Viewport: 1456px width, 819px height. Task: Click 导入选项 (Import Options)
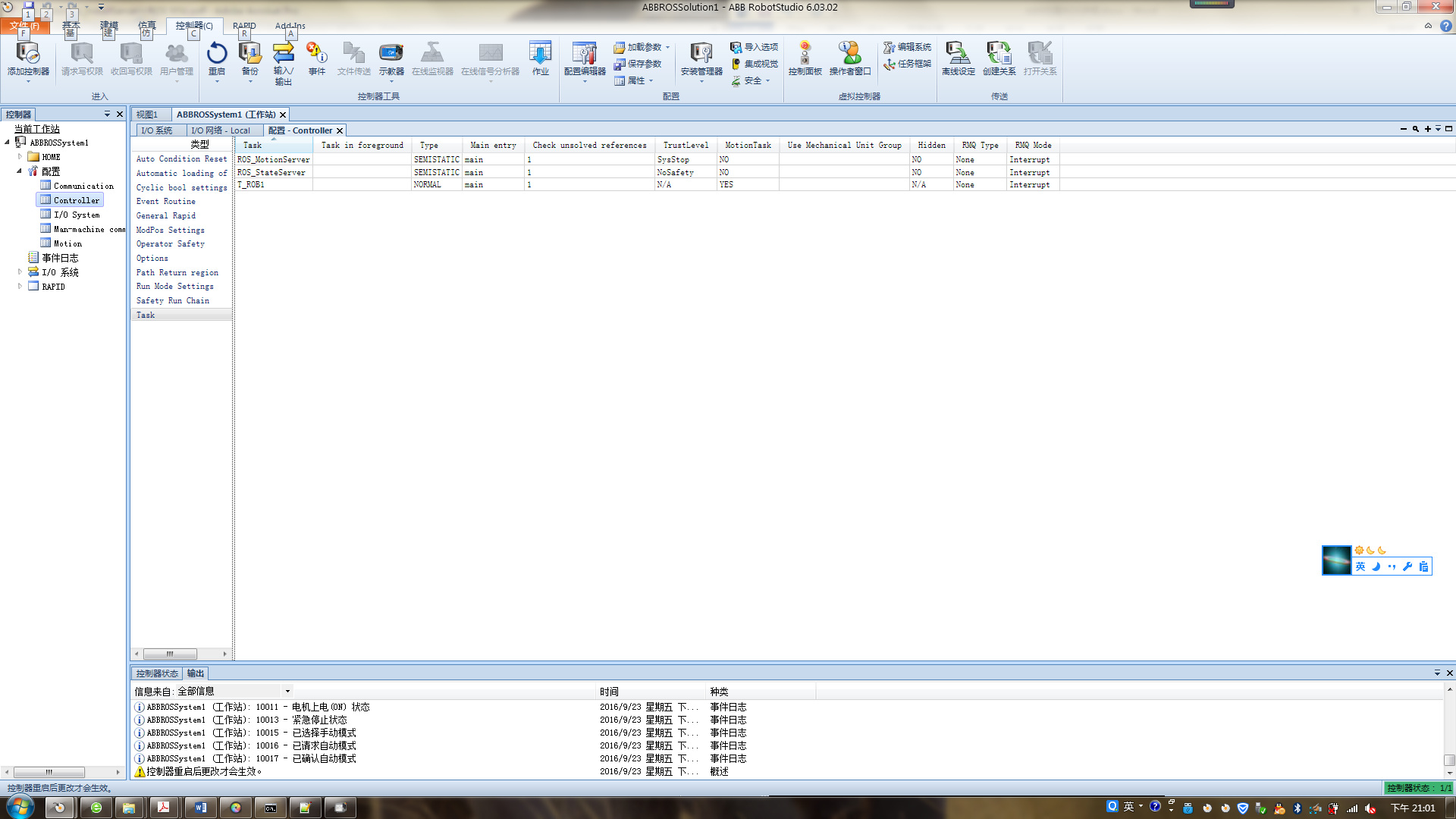tap(755, 47)
